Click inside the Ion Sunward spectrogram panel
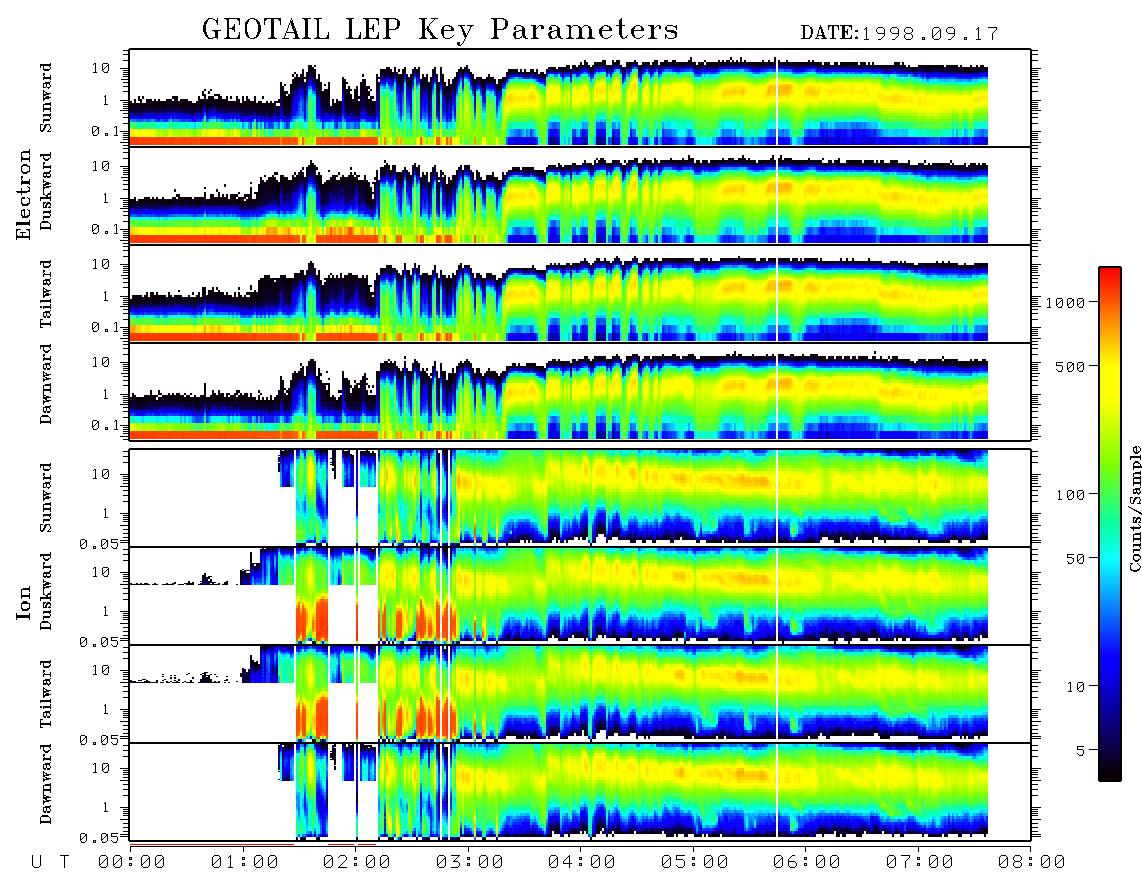Image resolution: width=1142 pixels, height=880 pixels. 580,498
